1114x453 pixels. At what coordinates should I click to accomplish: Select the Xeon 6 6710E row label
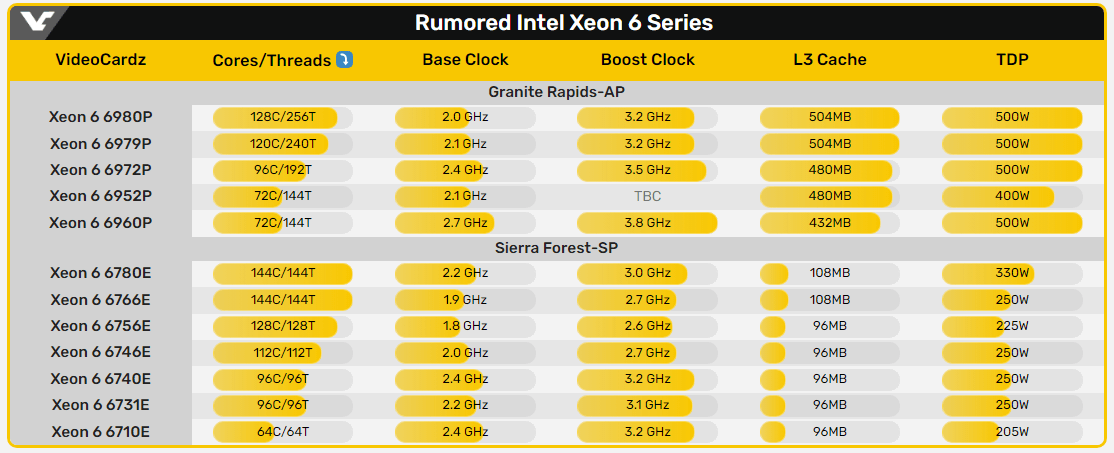coord(100,431)
